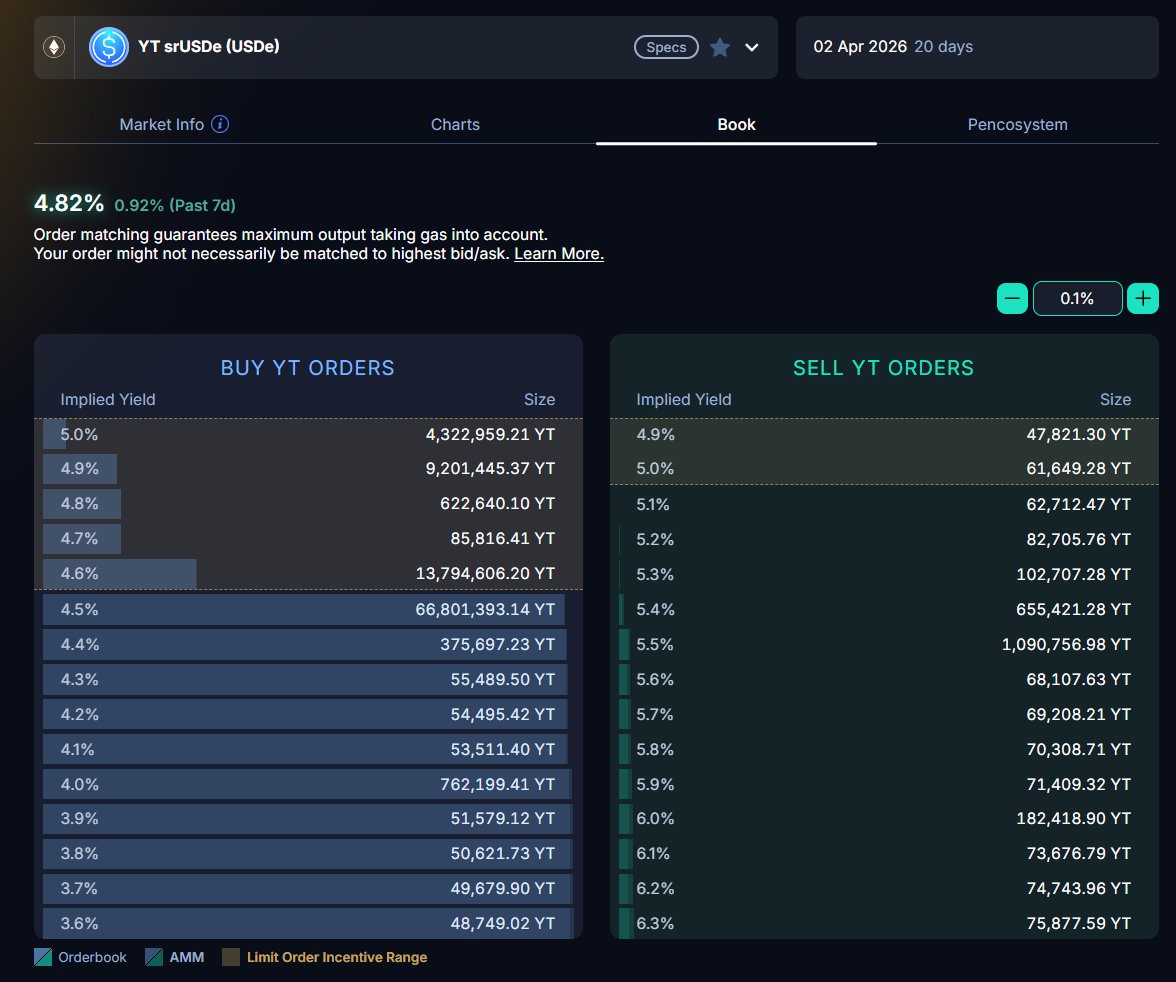Select buy order 85,816.41 YT
Screen dimensions: 1176x982
coord(308,539)
